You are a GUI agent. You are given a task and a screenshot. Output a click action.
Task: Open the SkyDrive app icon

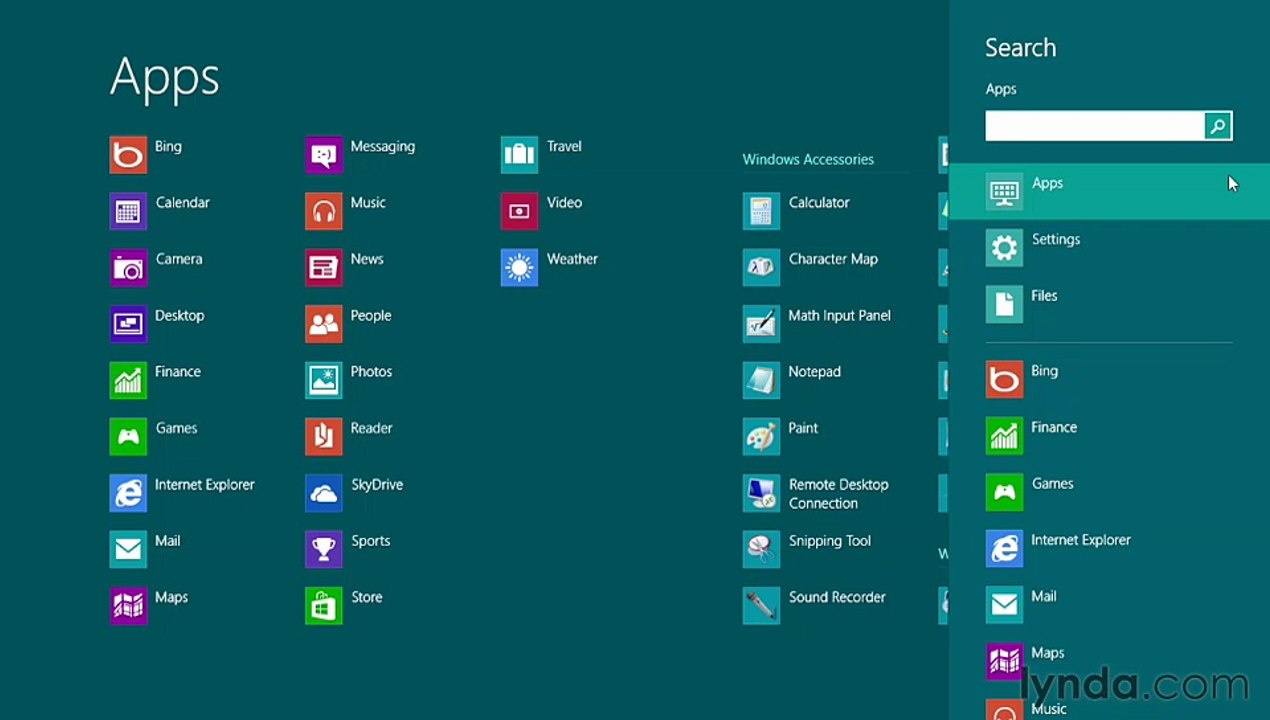[x=324, y=493]
